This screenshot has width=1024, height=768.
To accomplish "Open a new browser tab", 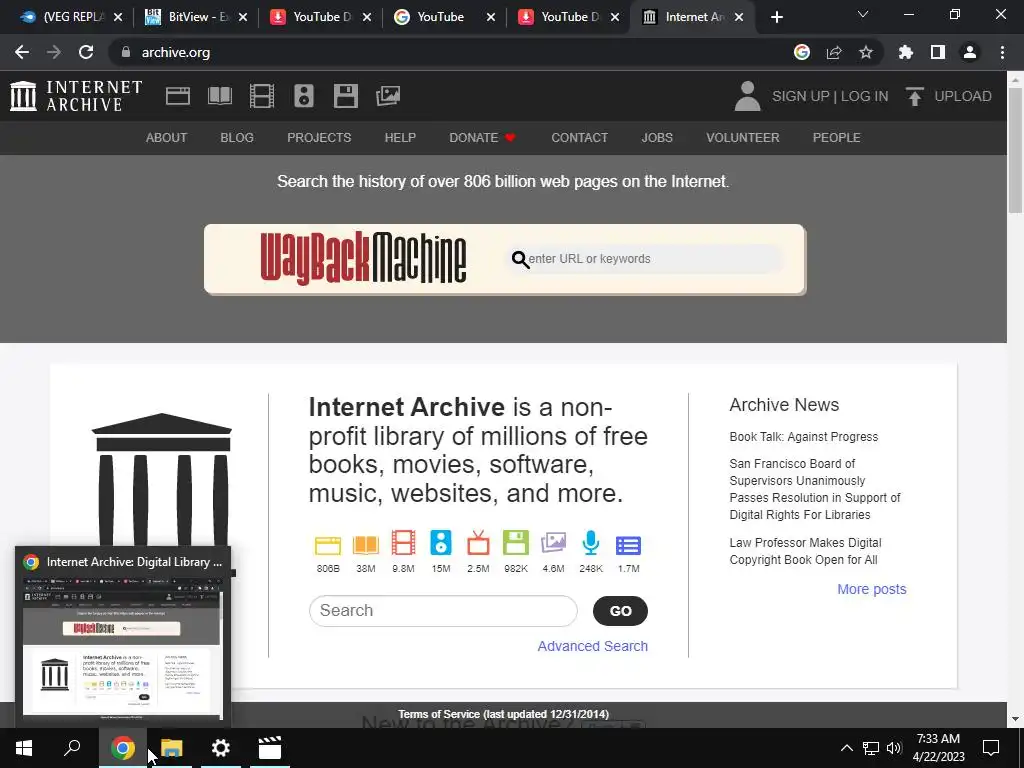I will click(776, 17).
